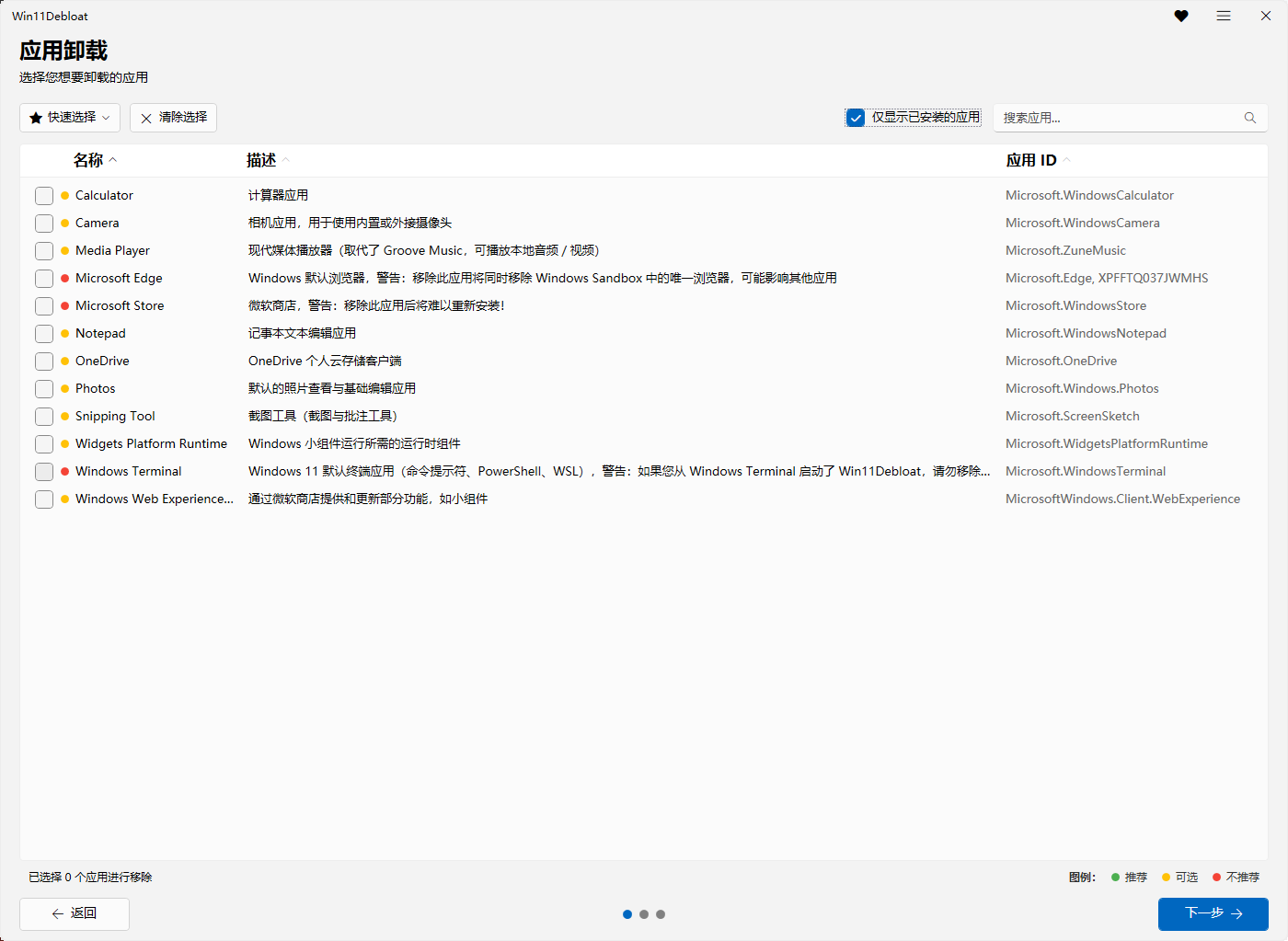Viewport: 1288px width, 941px height.
Task: Click the search magnifier icon
Action: point(1250,118)
